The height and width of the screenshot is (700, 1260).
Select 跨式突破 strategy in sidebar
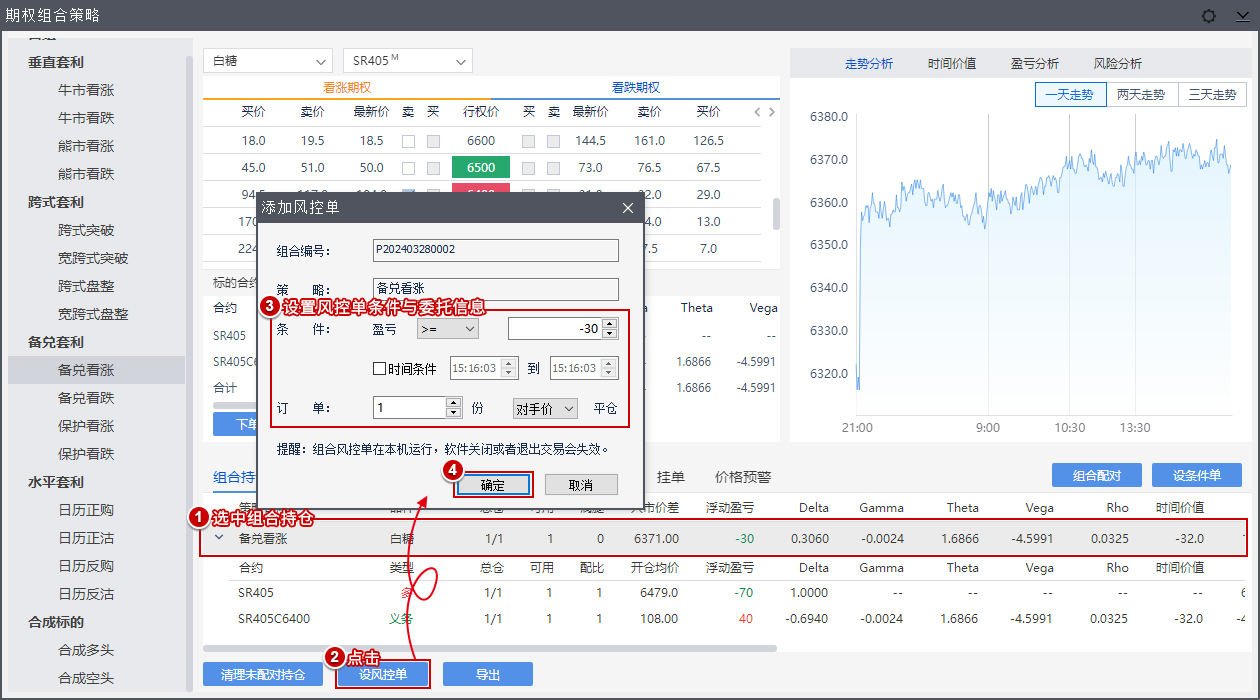(x=86, y=230)
